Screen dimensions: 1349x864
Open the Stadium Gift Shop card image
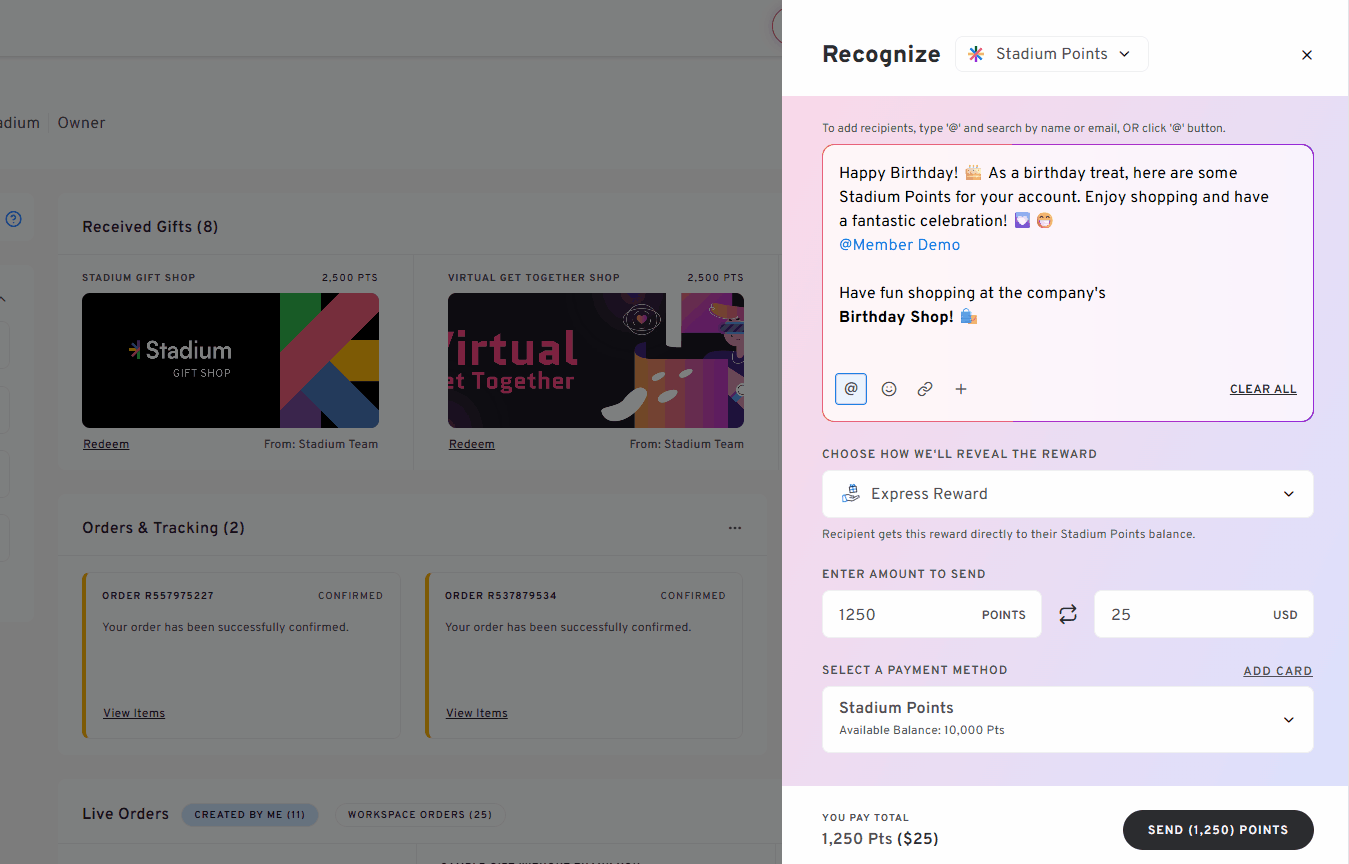(x=230, y=360)
